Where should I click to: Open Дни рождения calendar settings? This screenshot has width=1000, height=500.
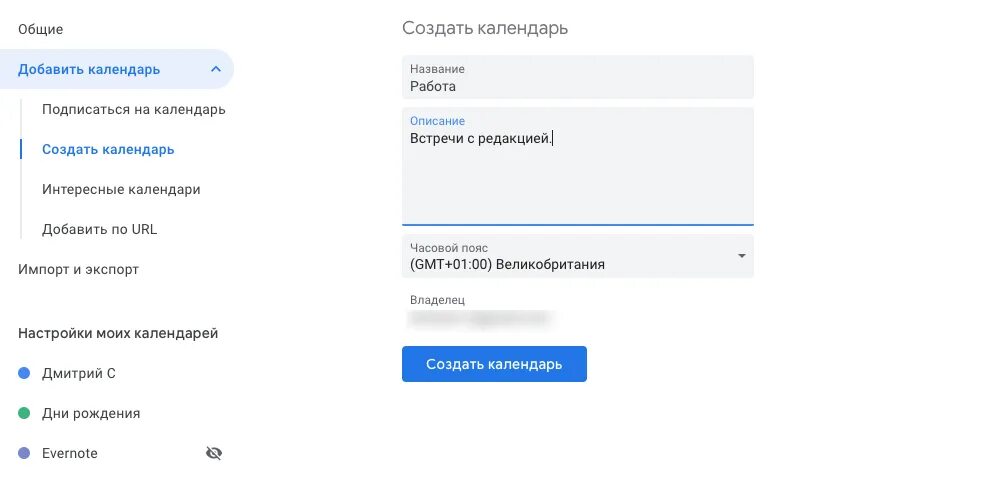click(91, 413)
